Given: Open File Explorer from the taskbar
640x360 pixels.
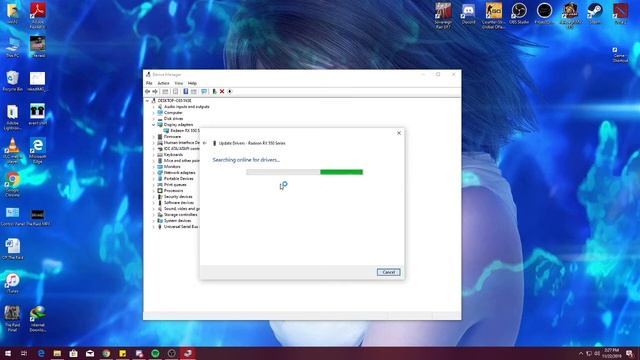Looking at the screenshot, I should (x=57, y=353).
